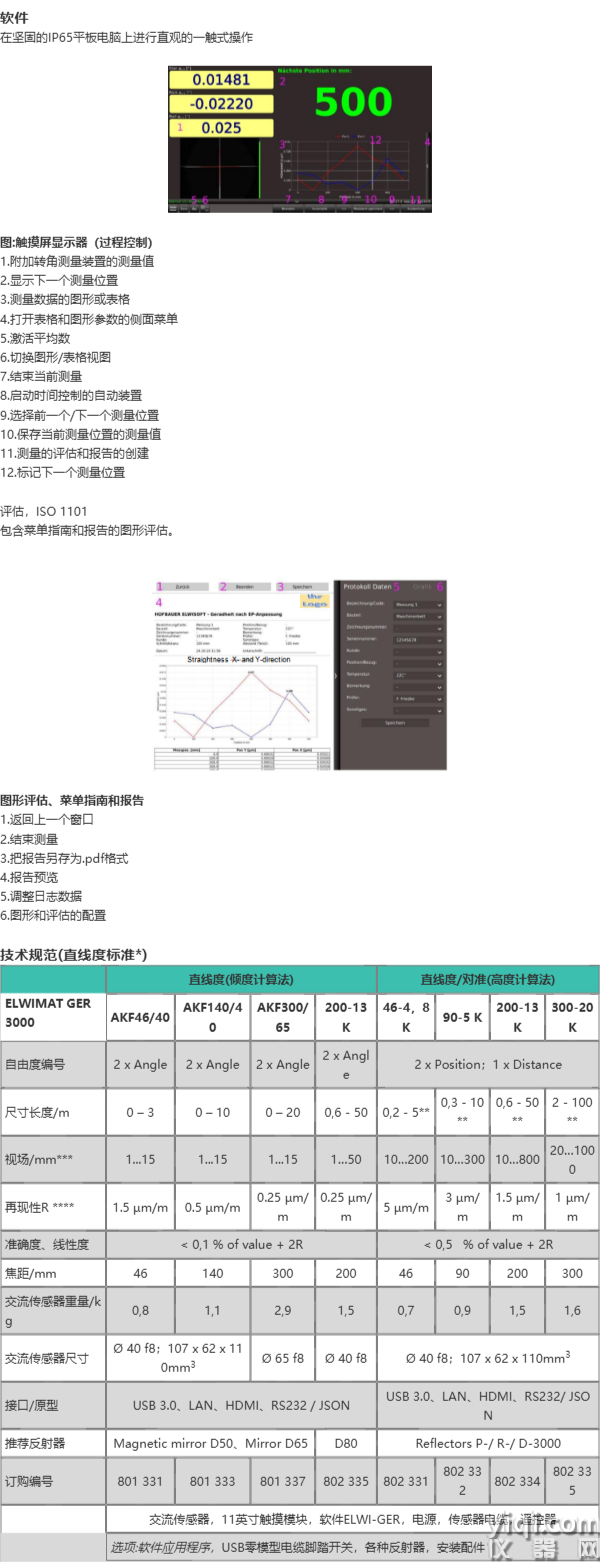Click list item '6.图形和评估的配置'

click(53, 915)
